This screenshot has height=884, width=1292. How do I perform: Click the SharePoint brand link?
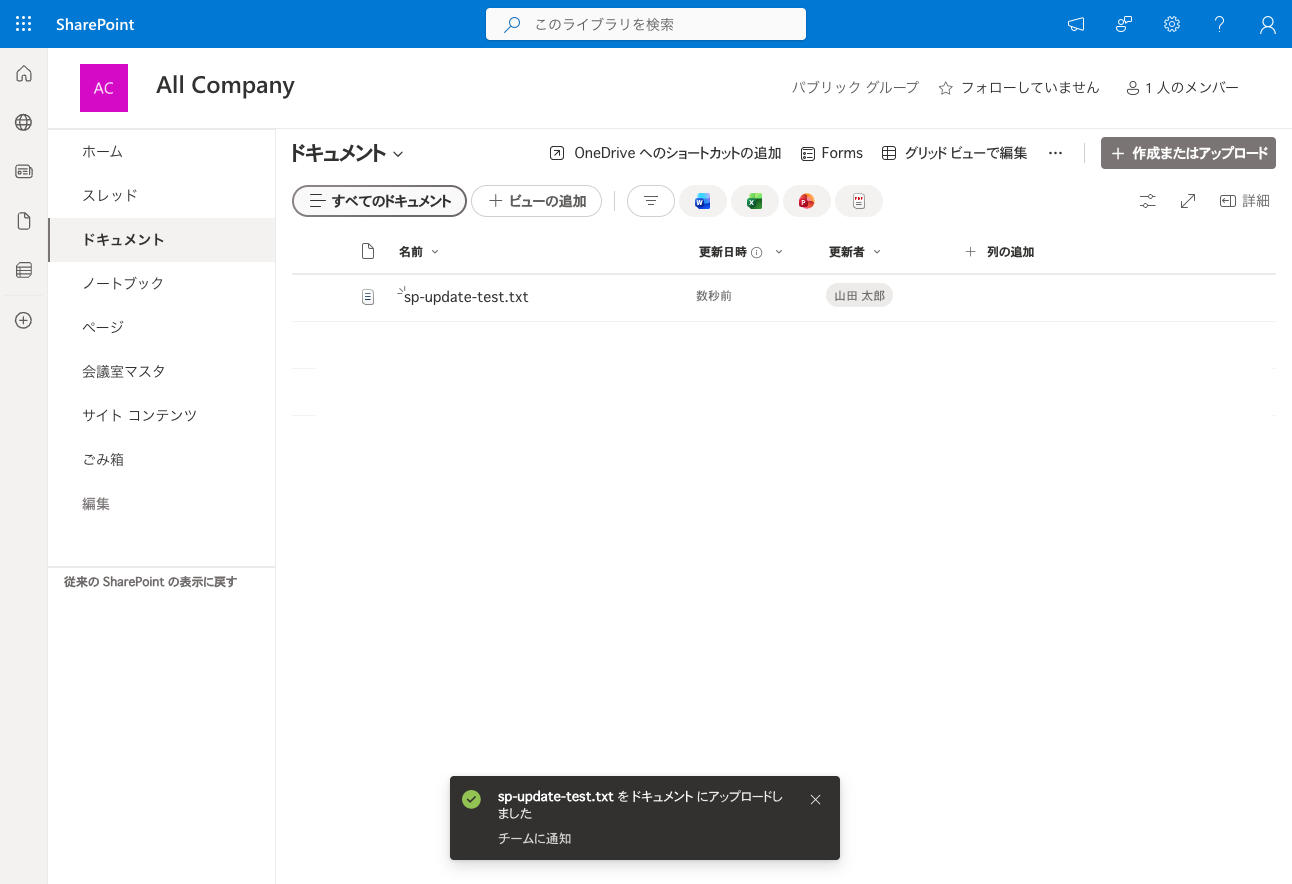[95, 24]
